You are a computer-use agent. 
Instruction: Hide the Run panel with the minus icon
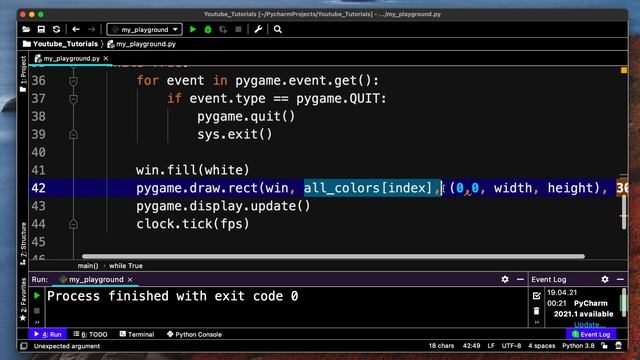click(520, 279)
